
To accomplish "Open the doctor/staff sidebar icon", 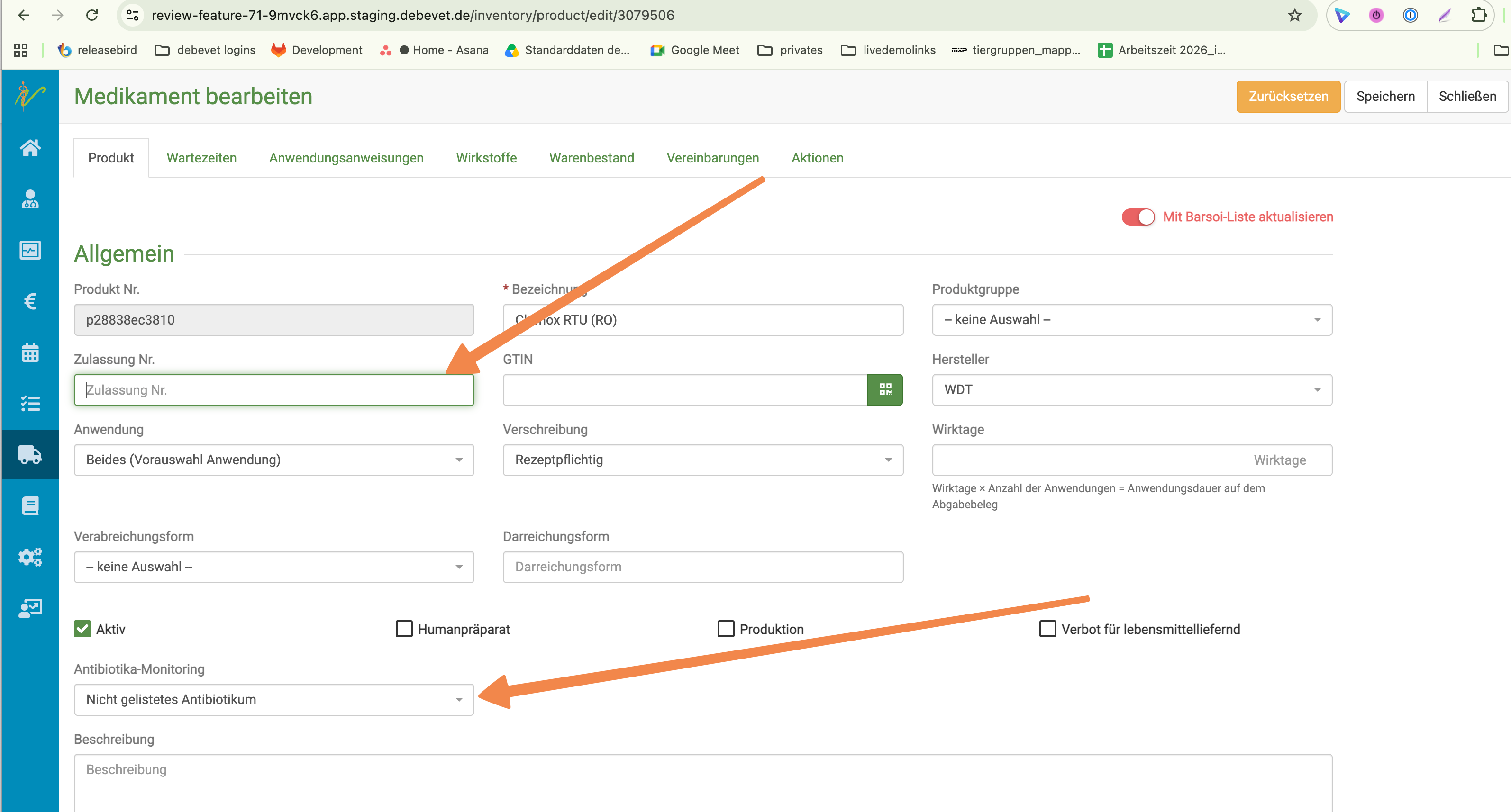I will coord(30,199).
